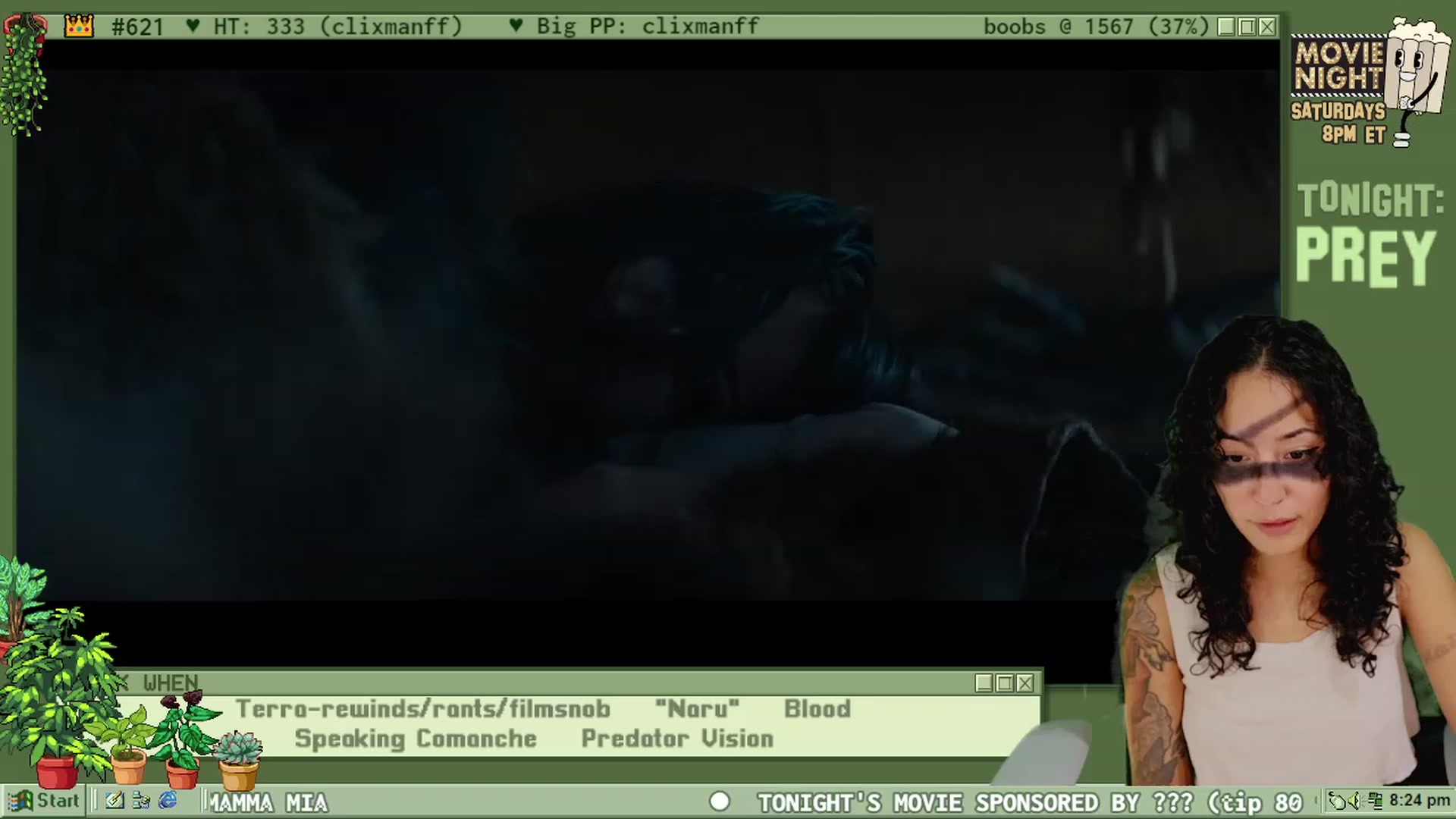The width and height of the screenshot is (1456, 819).
Task: Close the WHEN window
Action: coord(1025,683)
